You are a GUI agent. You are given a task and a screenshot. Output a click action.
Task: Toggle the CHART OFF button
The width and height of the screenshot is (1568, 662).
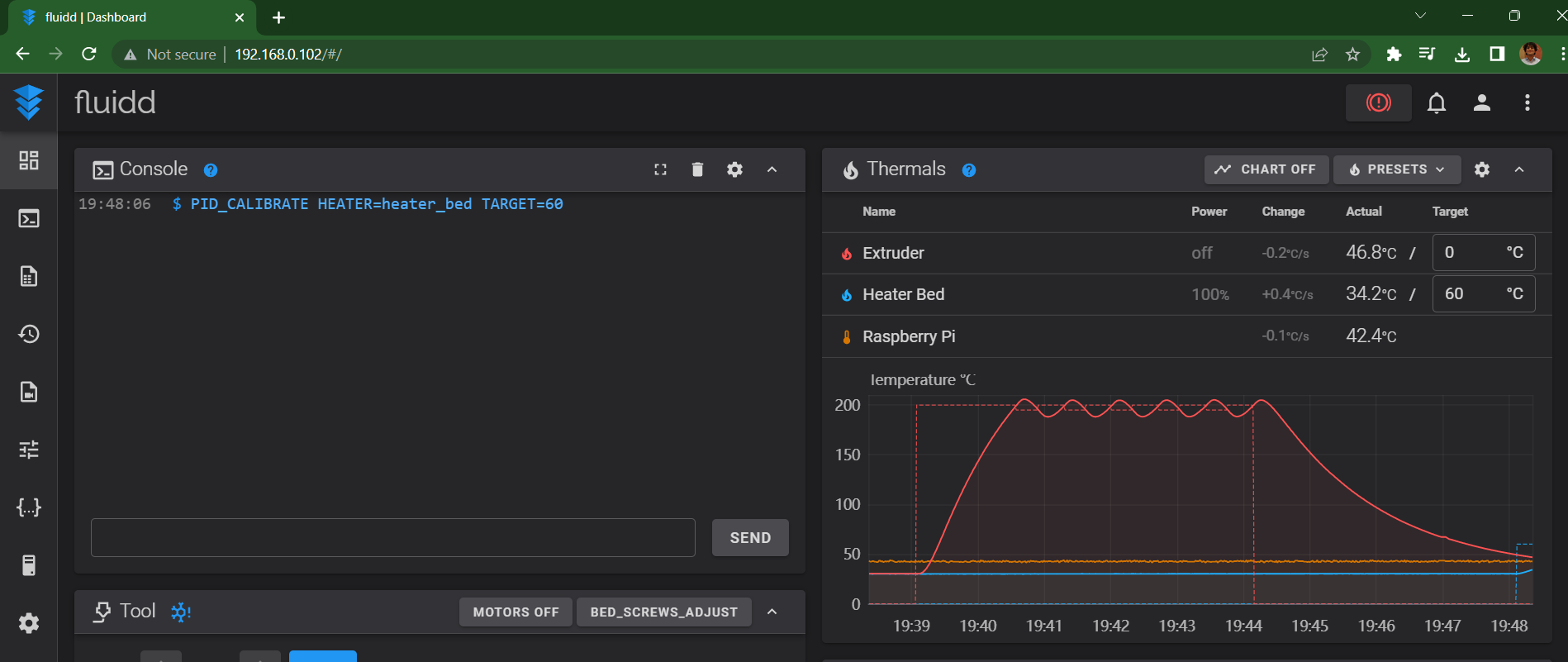click(x=1266, y=169)
